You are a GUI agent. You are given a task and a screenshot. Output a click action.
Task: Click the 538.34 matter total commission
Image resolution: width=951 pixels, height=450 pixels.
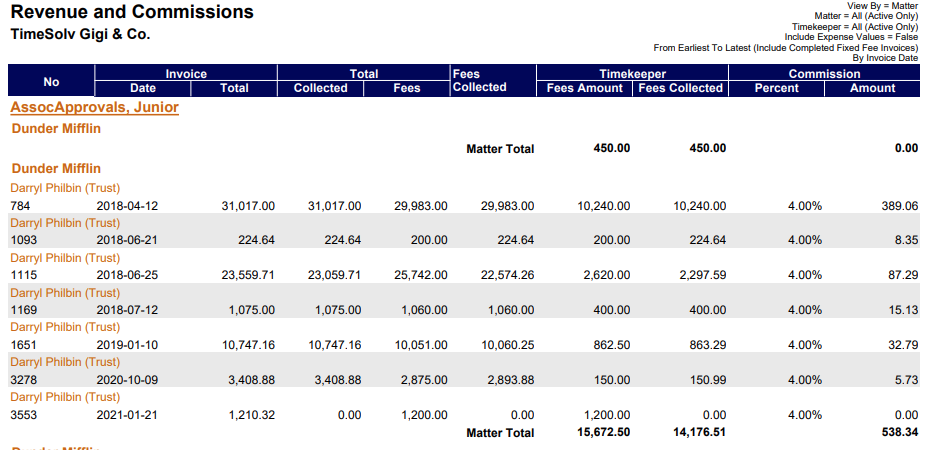click(x=897, y=433)
